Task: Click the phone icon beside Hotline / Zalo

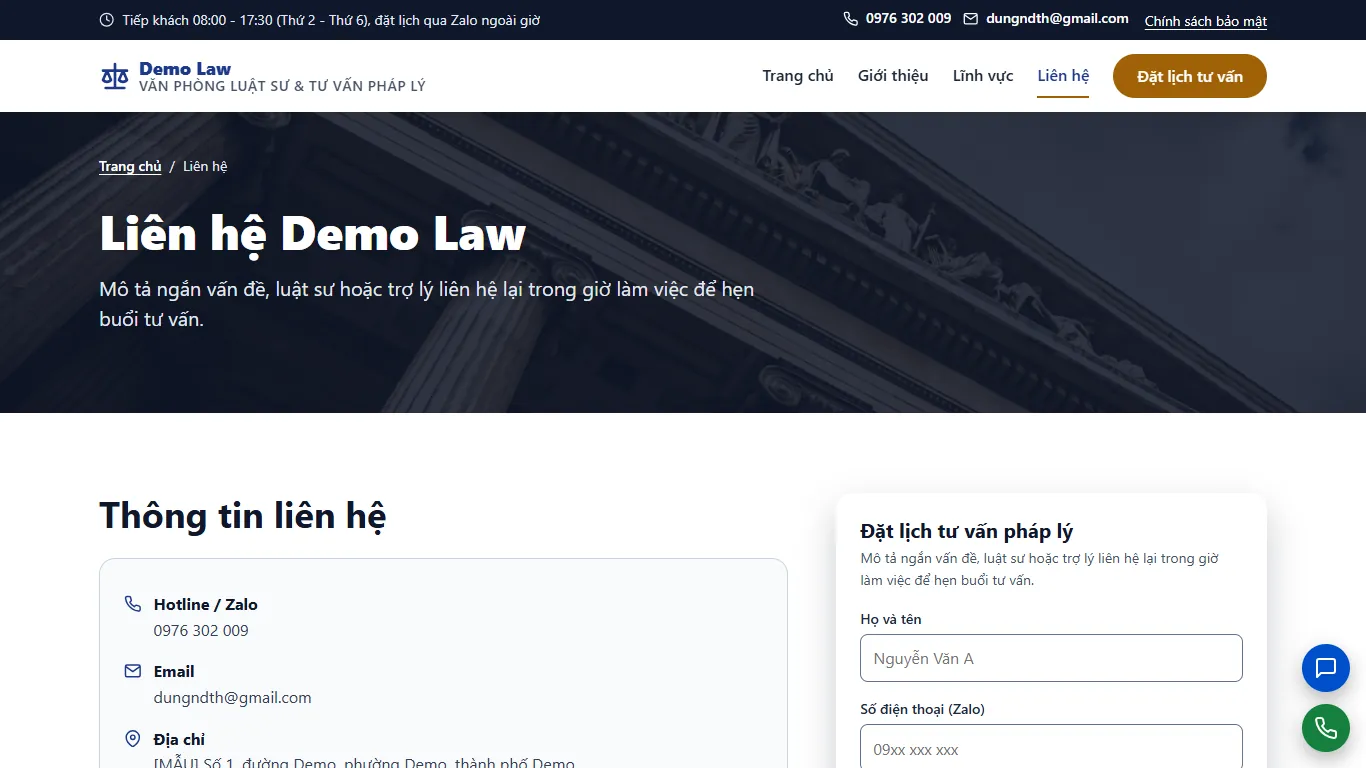Action: (133, 604)
